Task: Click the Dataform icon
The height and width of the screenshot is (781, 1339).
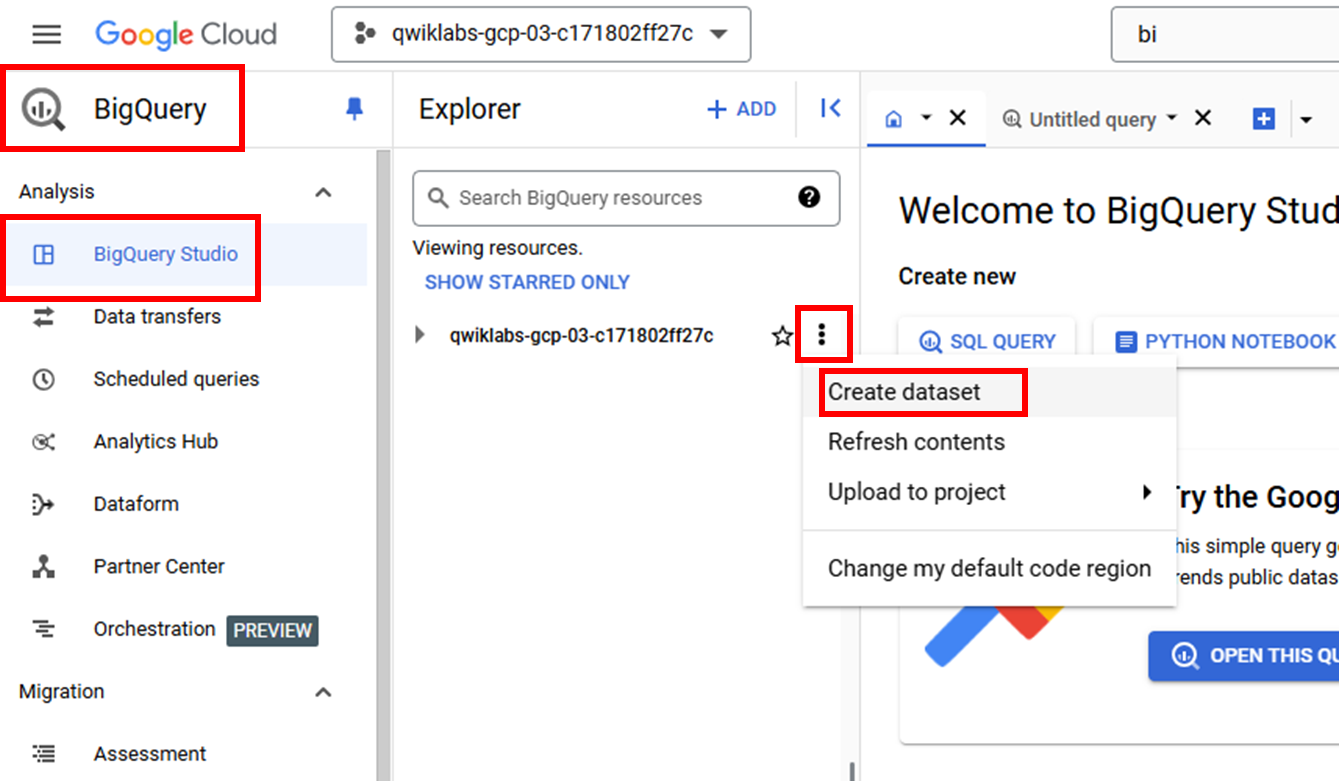Action: tap(43, 504)
